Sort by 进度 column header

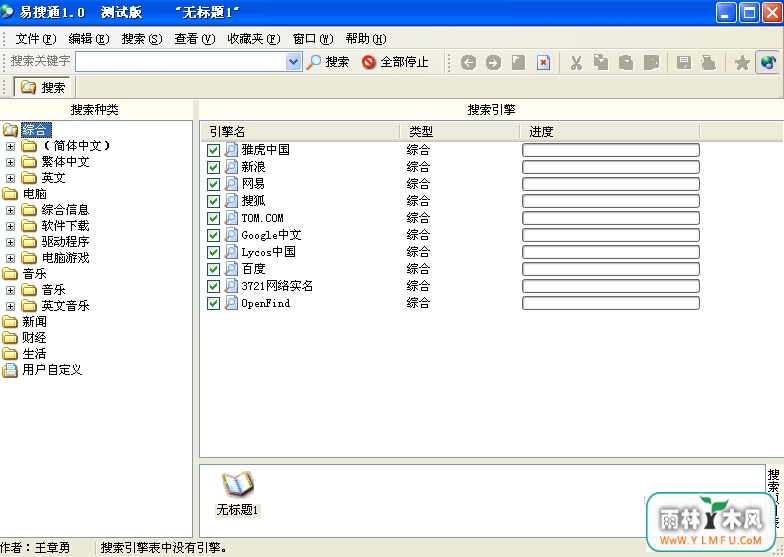tap(610, 132)
